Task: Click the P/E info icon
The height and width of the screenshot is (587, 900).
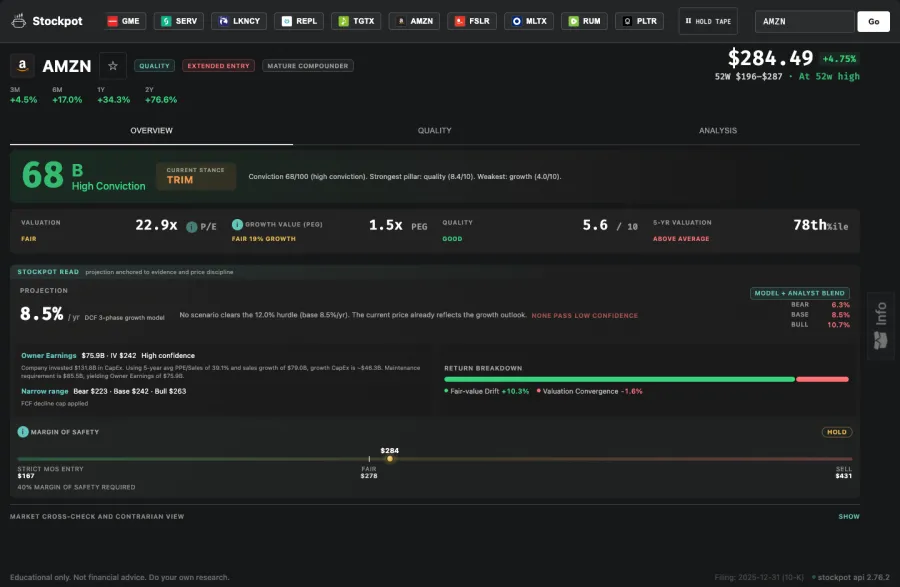Action: [192, 227]
